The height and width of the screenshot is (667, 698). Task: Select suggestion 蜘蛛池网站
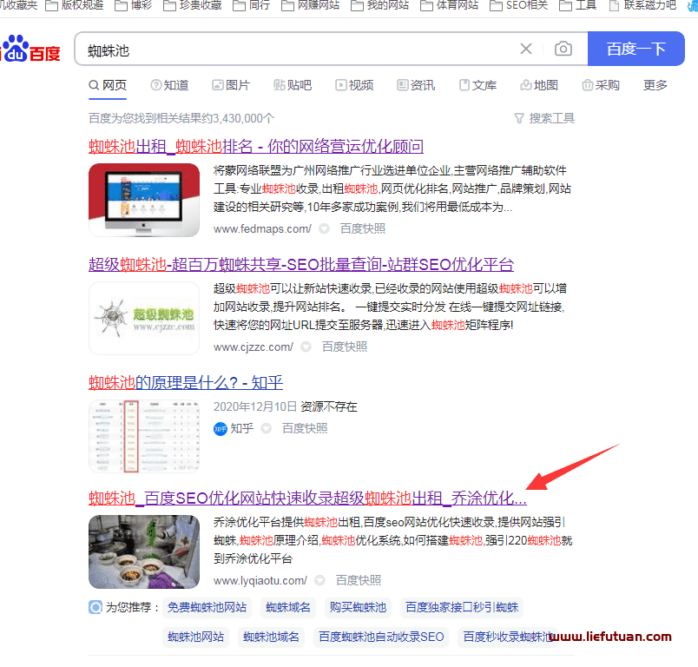click(196, 637)
